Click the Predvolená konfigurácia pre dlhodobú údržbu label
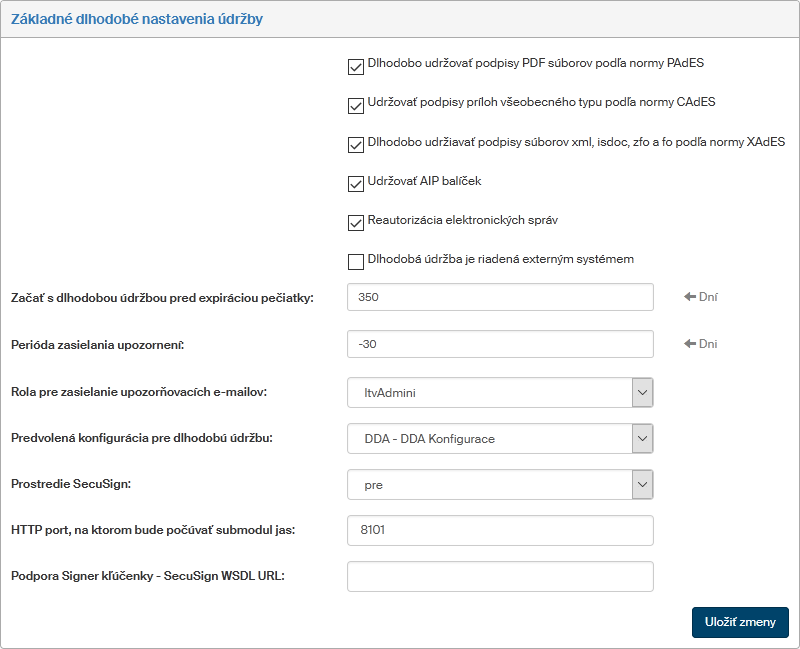 tap(141, 438)
